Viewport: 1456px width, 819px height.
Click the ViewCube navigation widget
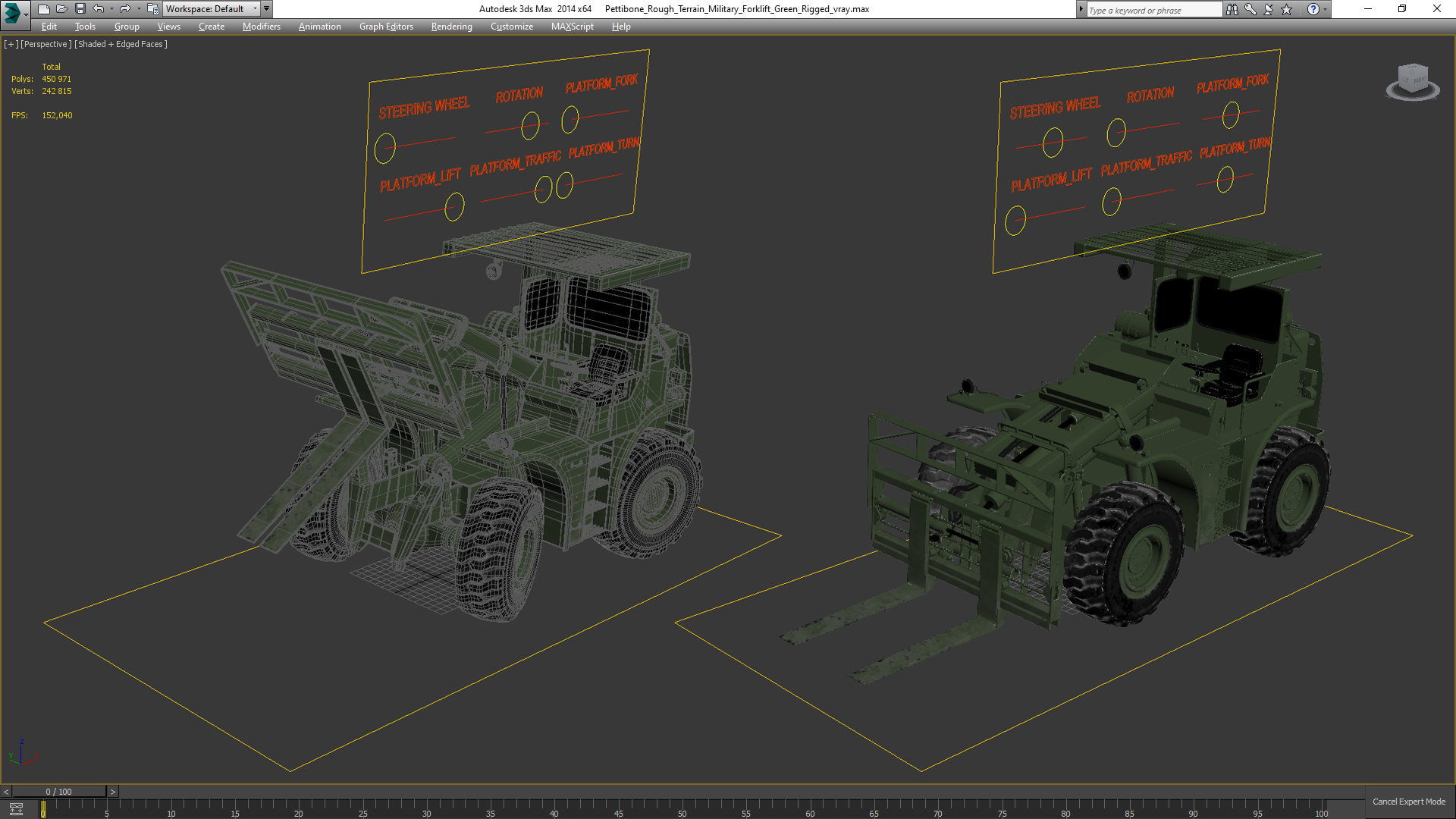pyautogui.click(x=1413, y=82)
